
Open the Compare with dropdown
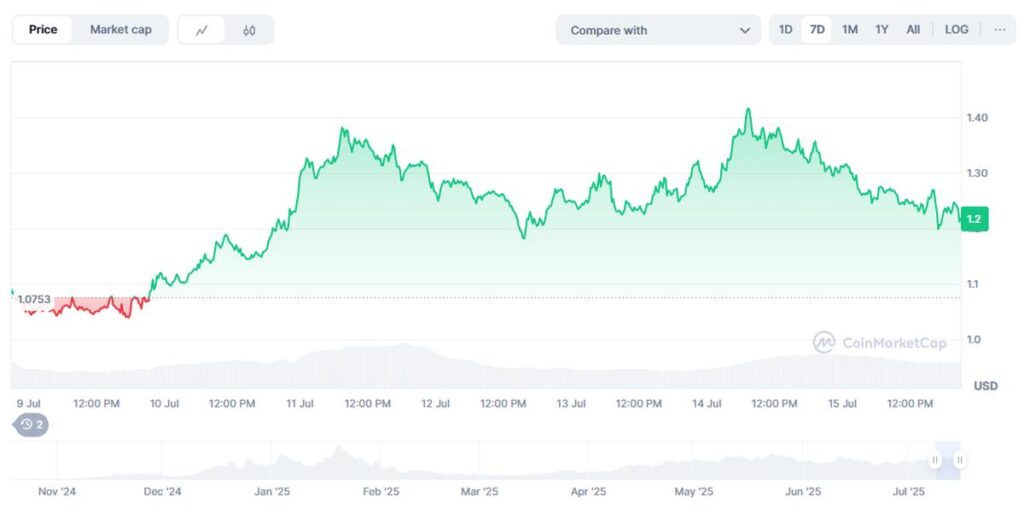pyautogui.click(x=658, y=30)
